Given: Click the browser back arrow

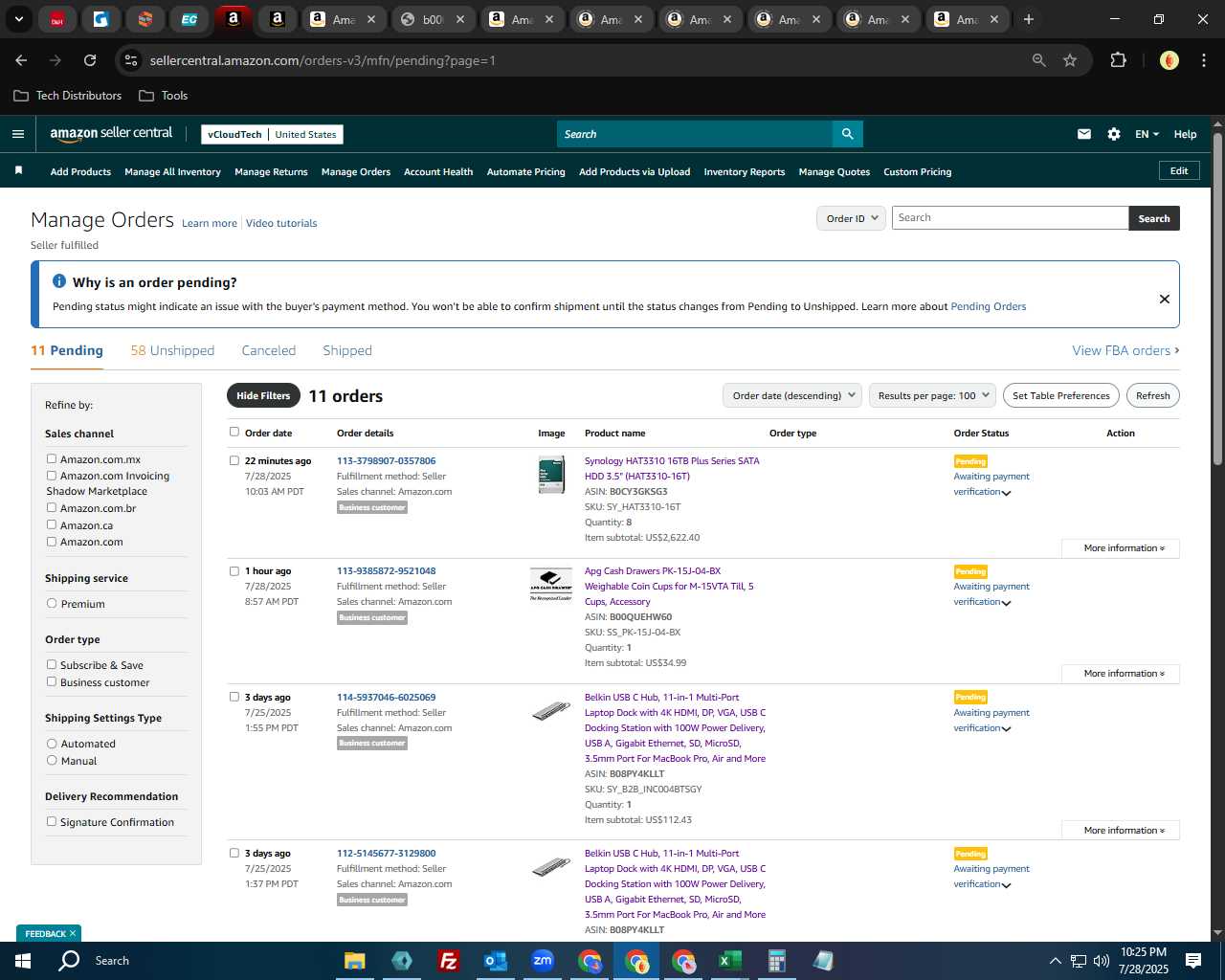Looking at the screenshot, I should tap(21, 60).
